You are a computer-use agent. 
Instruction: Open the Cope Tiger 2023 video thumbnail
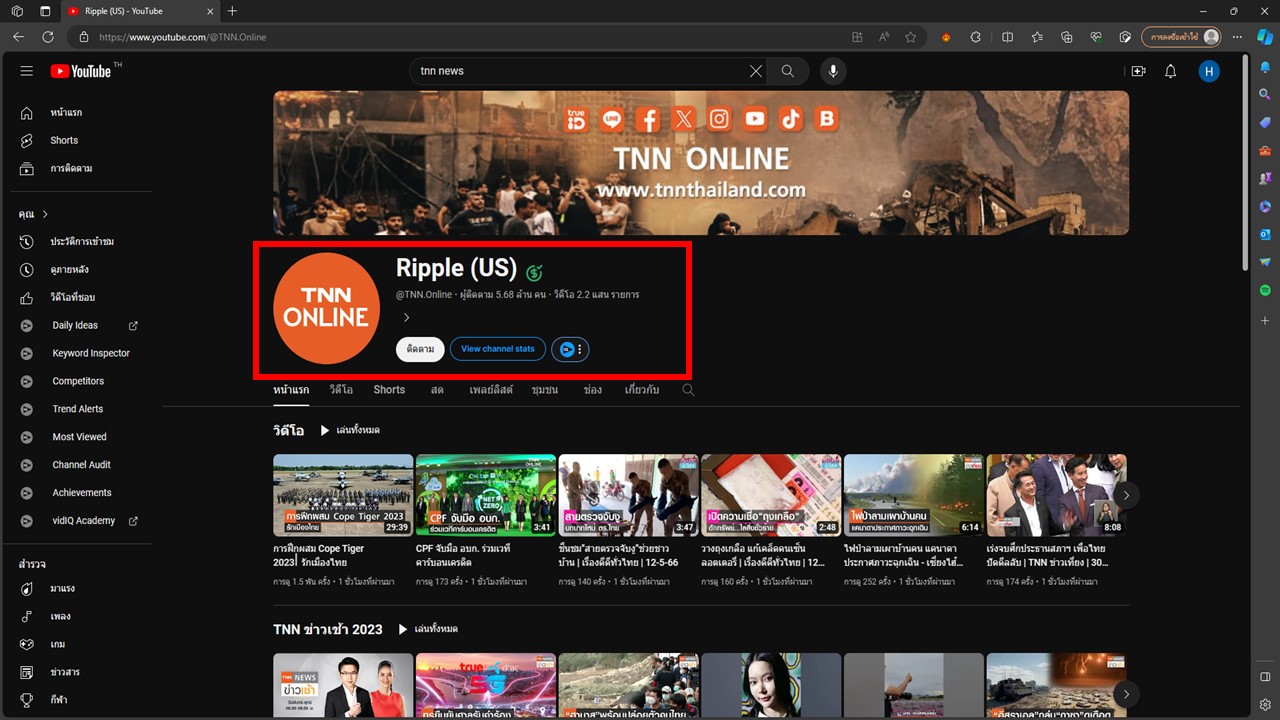click(x=343, y=495)
